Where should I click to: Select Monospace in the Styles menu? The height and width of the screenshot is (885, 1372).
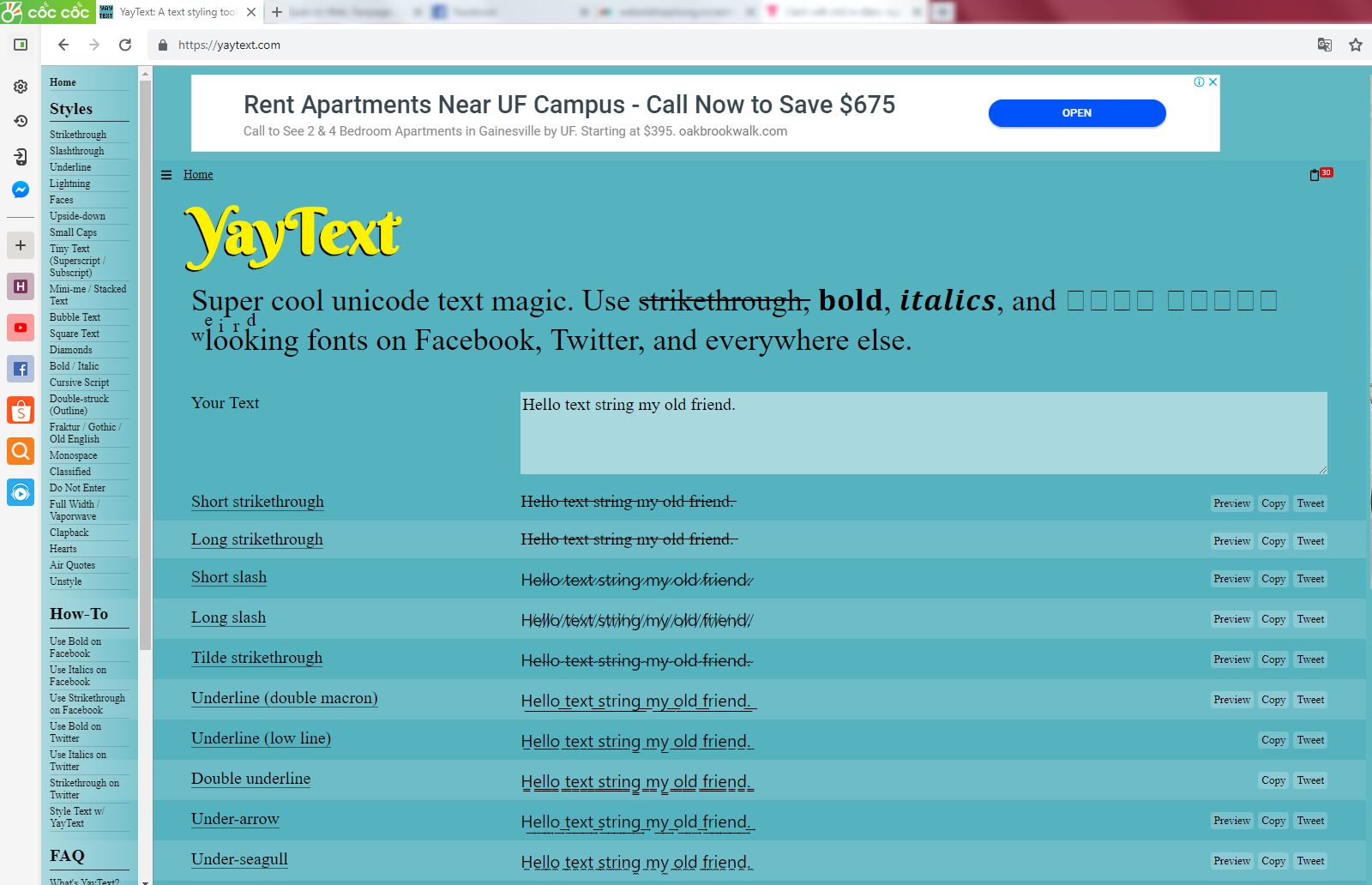point(73,455)
